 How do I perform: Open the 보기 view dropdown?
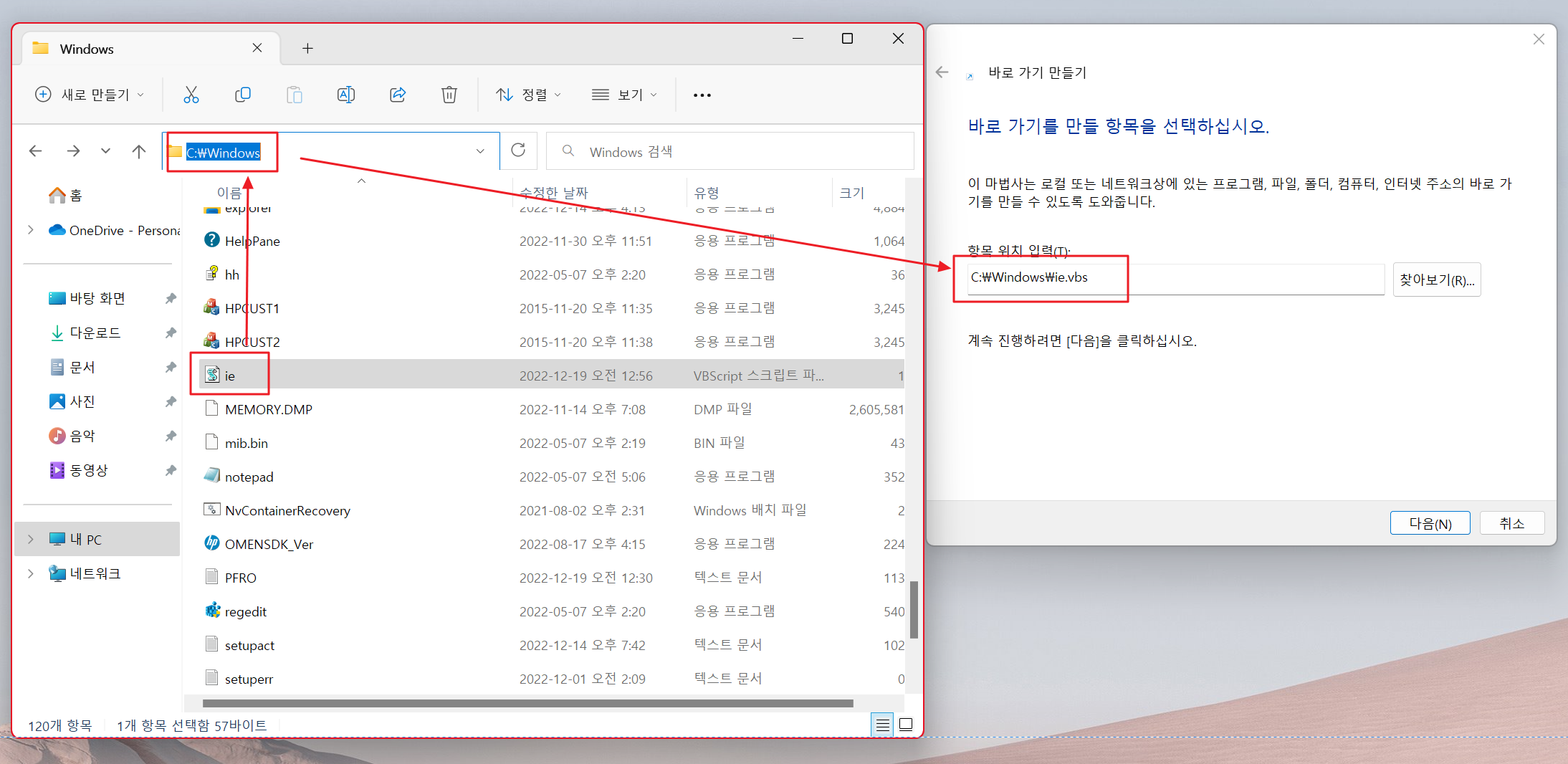coord(624,95)
